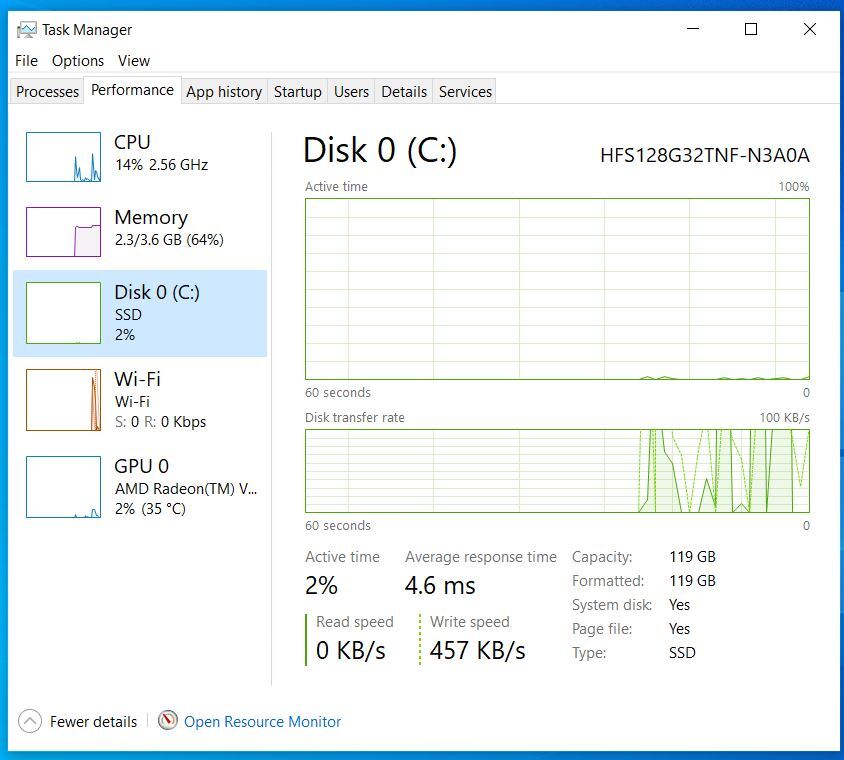The height and width of the screenshot is (760, 844).
Task: Open the Services tab
Action: (464, 91)
